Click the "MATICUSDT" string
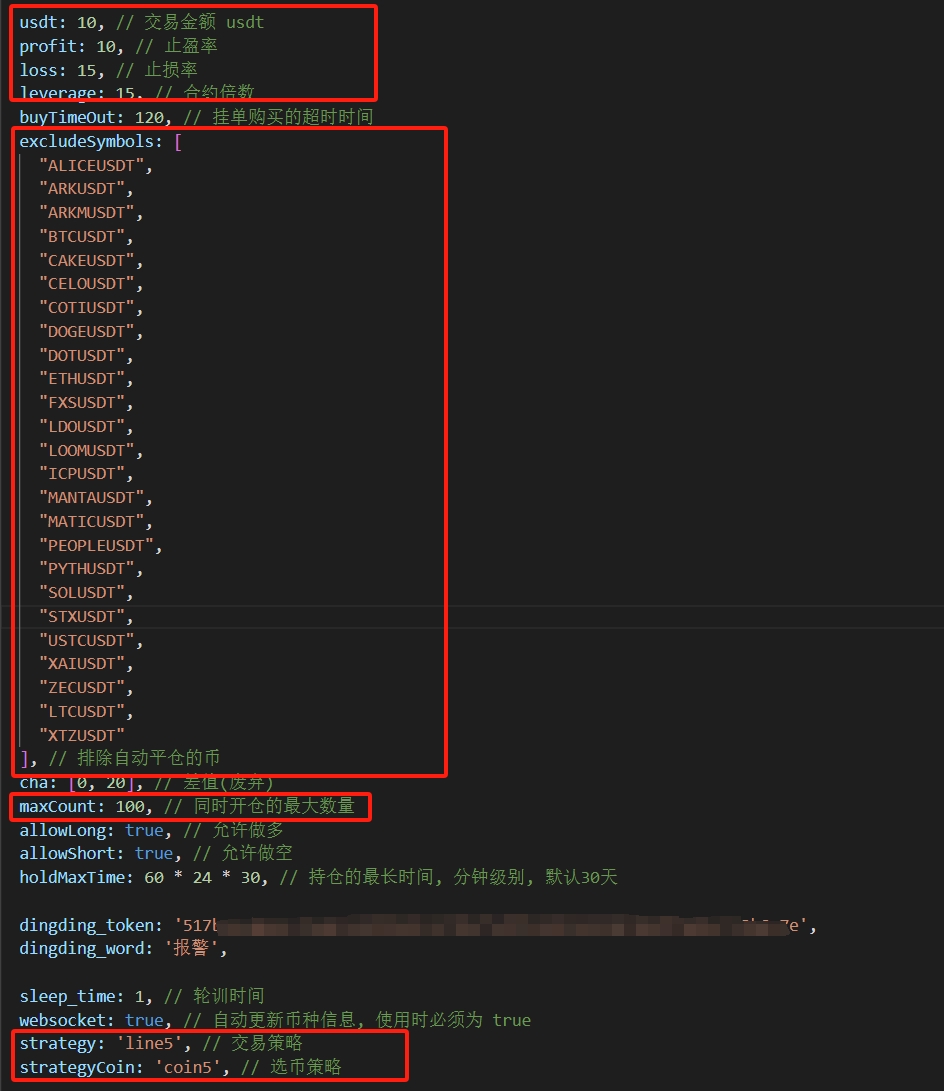Image resolution: width=944 pixels, height=1091 pixels. pos(91,521)
